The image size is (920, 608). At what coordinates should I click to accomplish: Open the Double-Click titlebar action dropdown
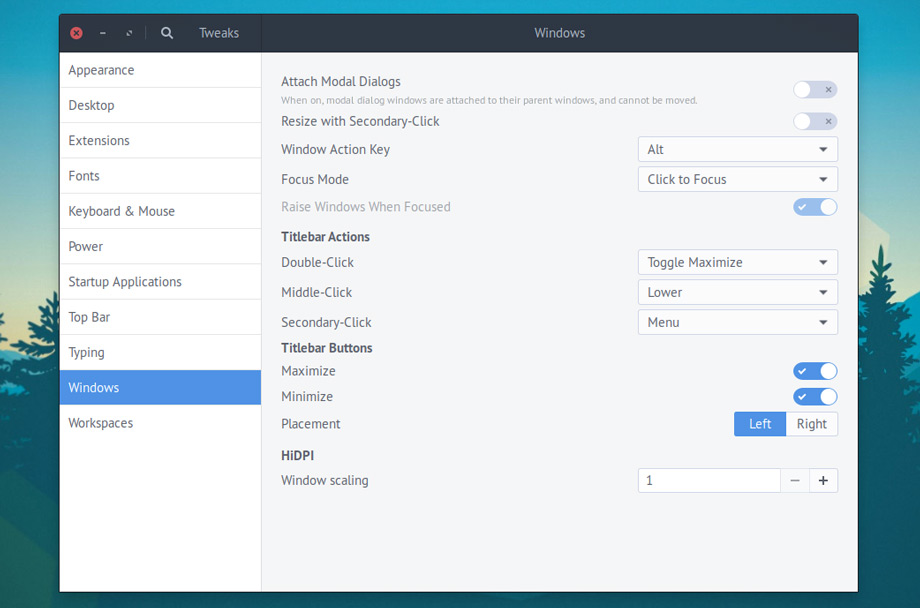click(x=737, y=263)
